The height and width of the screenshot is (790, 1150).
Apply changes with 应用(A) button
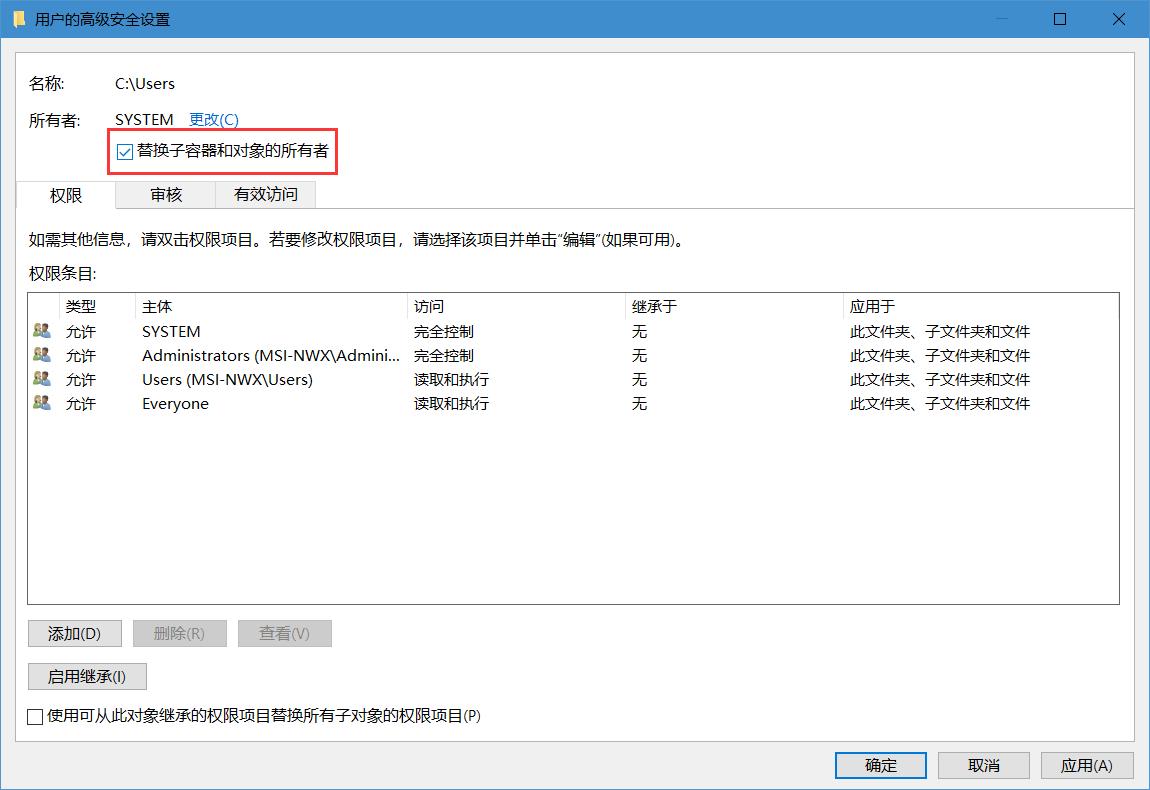pos(1086,765)
